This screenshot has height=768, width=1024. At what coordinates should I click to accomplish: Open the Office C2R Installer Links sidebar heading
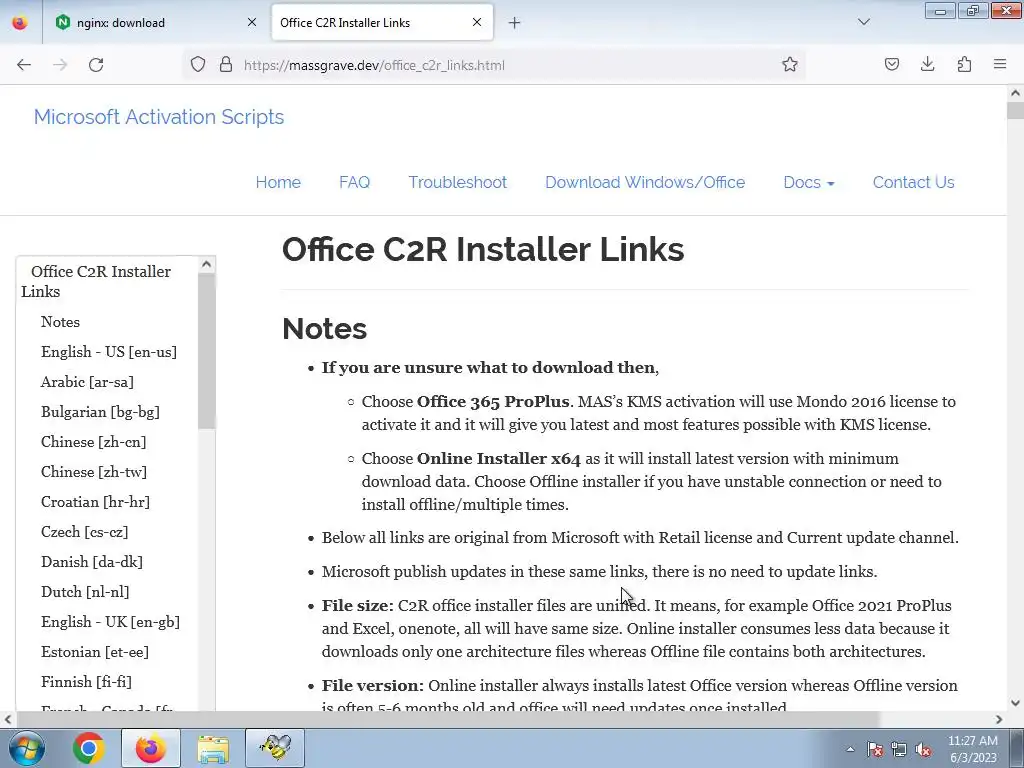(x=96, y=281)
